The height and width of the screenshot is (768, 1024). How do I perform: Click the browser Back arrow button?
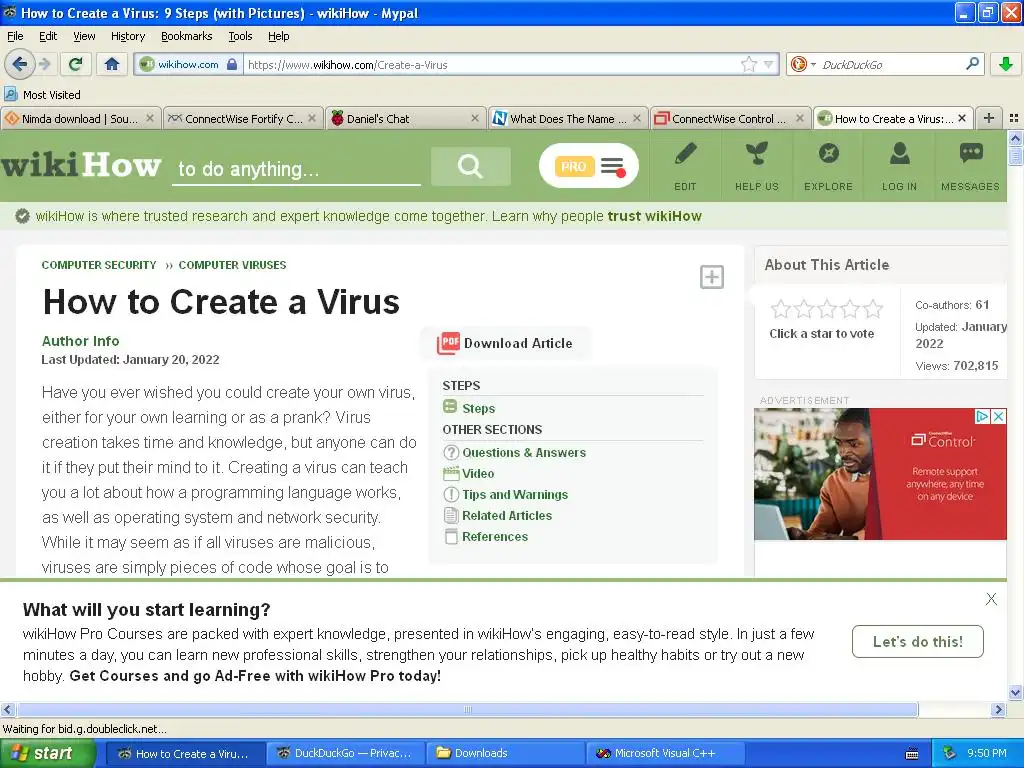[19, 64]
